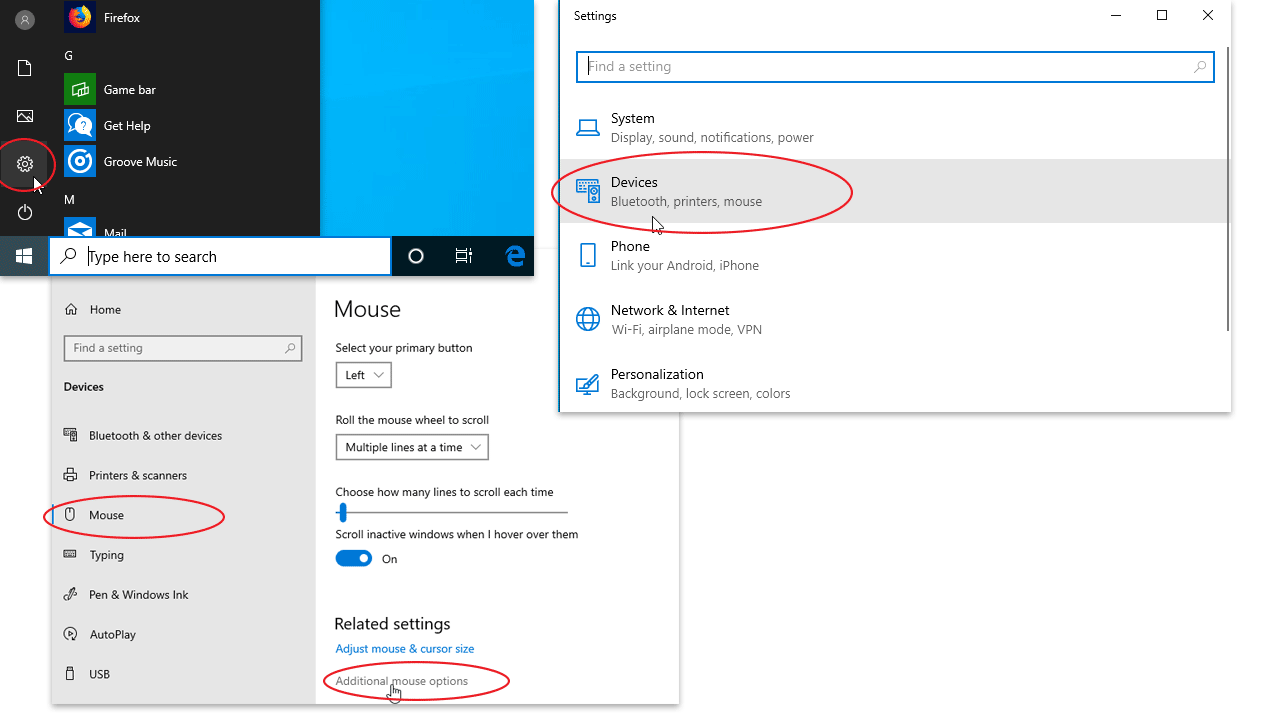This screenshot has width=1280, height=720.
Task: Select Printers & scanners in the sidebar
Action: pos(136,475)
